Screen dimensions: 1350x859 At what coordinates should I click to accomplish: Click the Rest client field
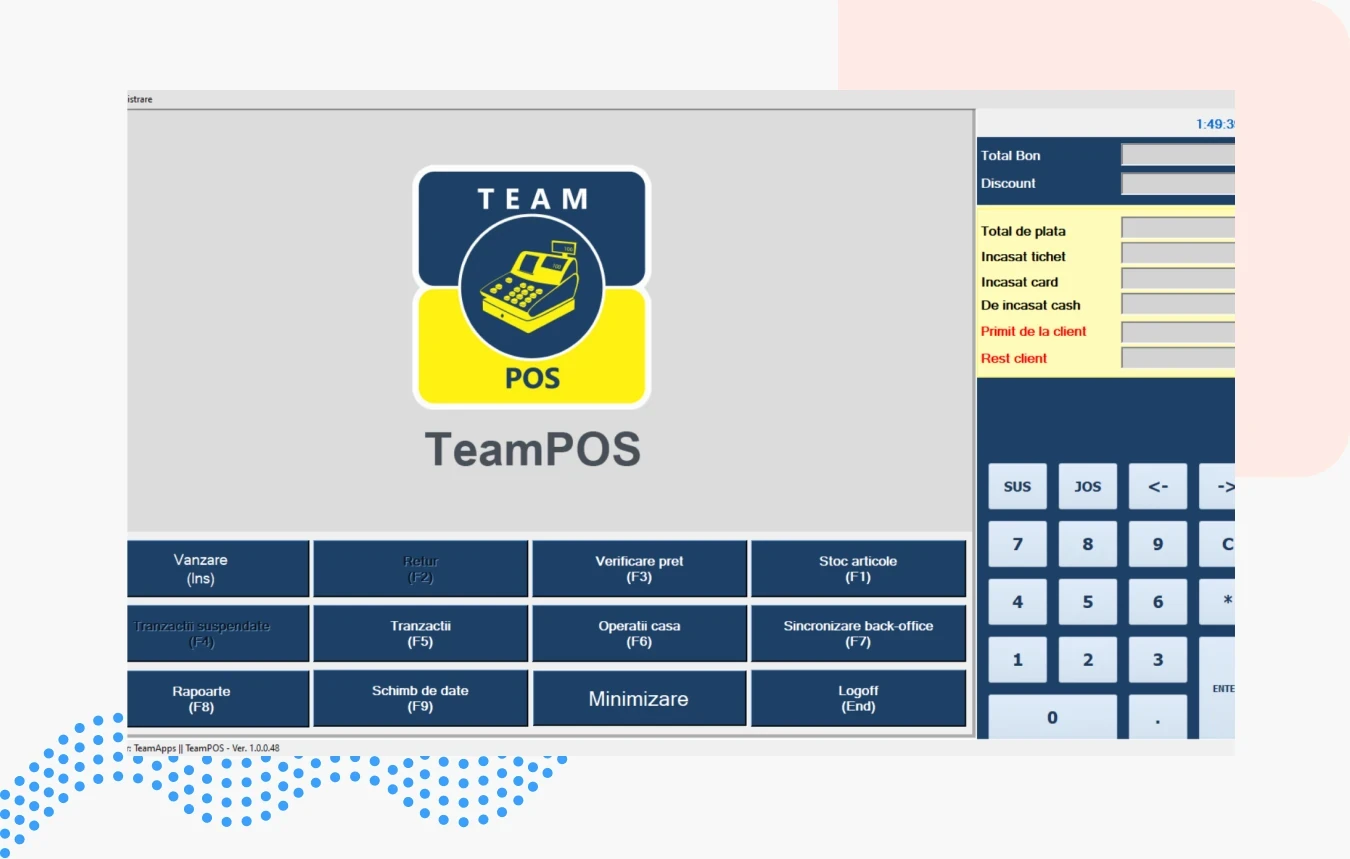(x=1178, y=358)
